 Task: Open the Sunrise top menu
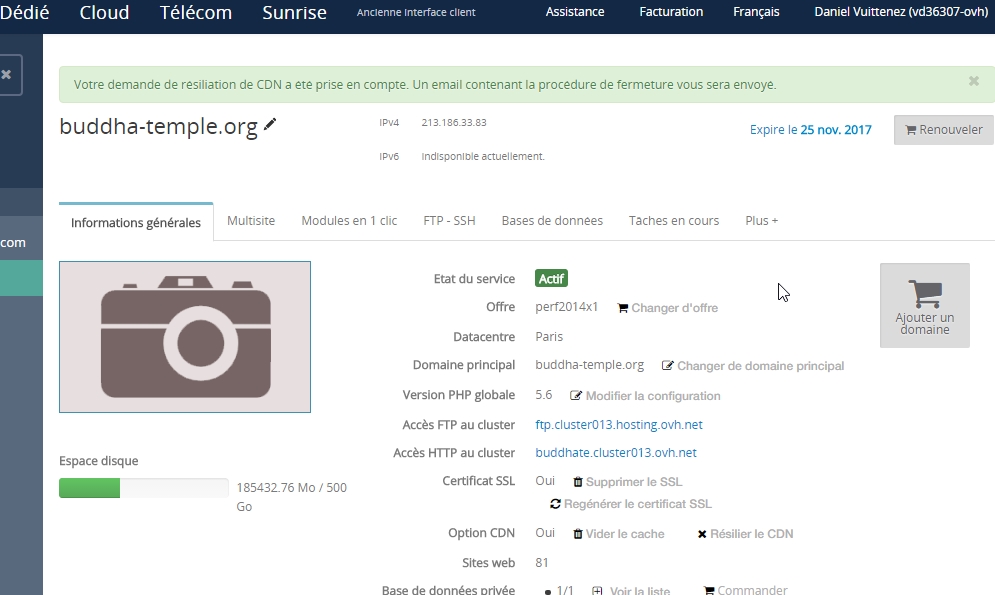coord(294,12)
